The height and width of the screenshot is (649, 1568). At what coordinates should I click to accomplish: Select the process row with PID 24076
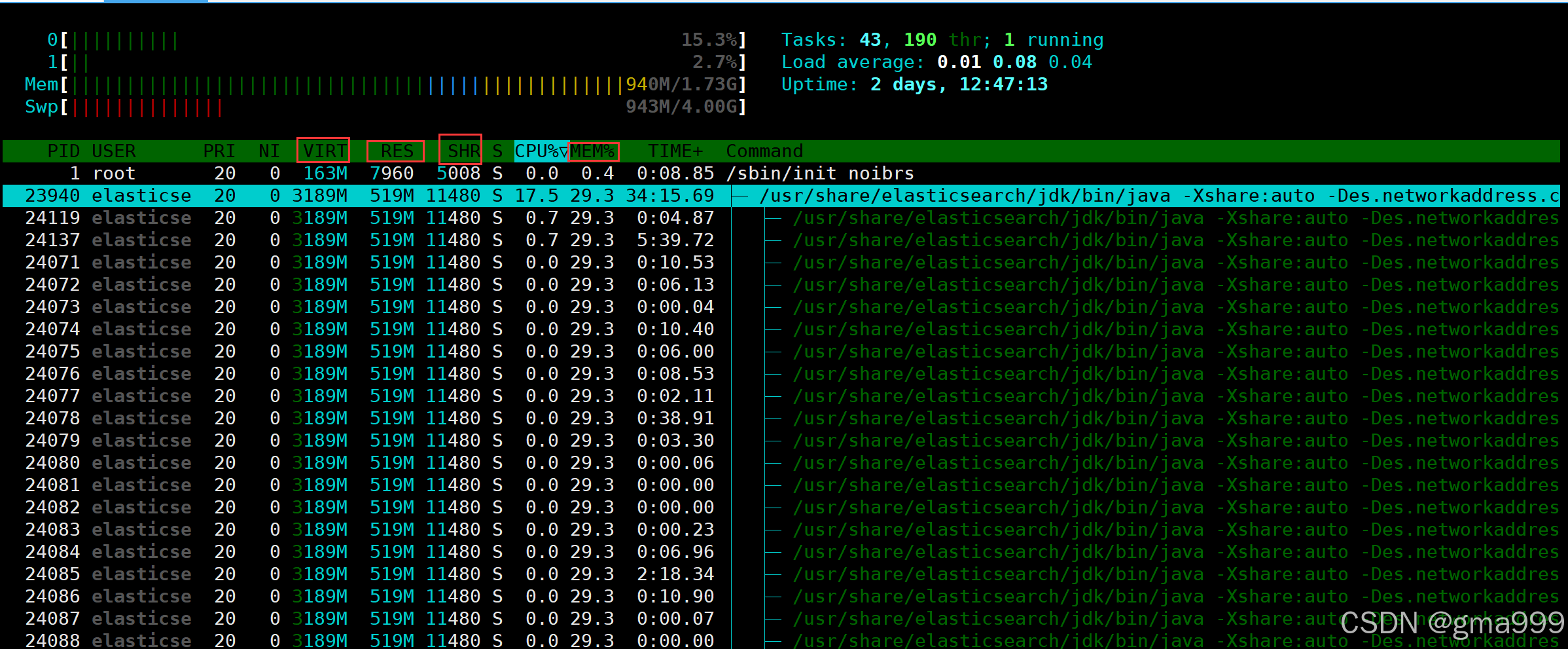point(781,374)
